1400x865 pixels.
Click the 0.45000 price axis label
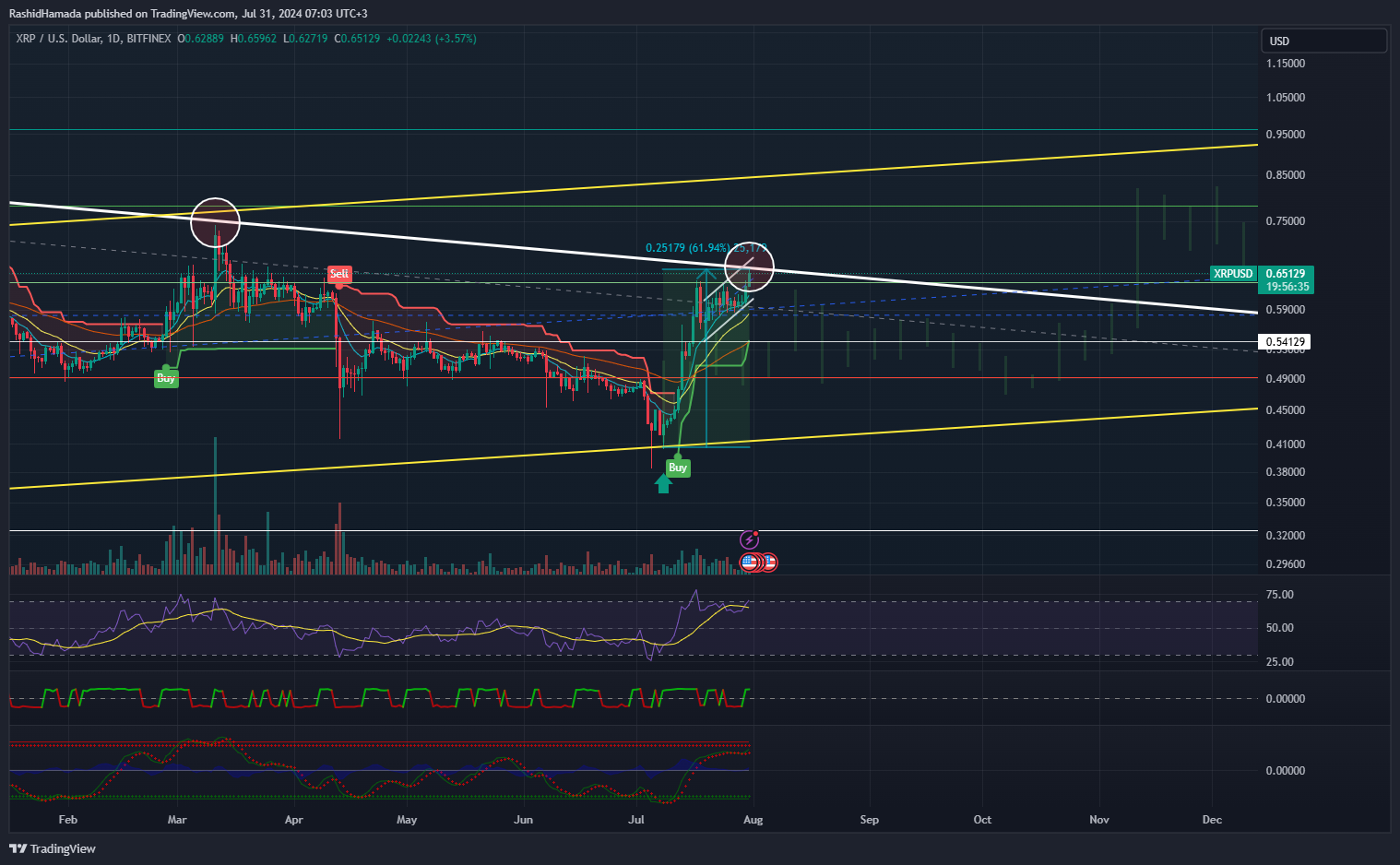coord(1286,410)
